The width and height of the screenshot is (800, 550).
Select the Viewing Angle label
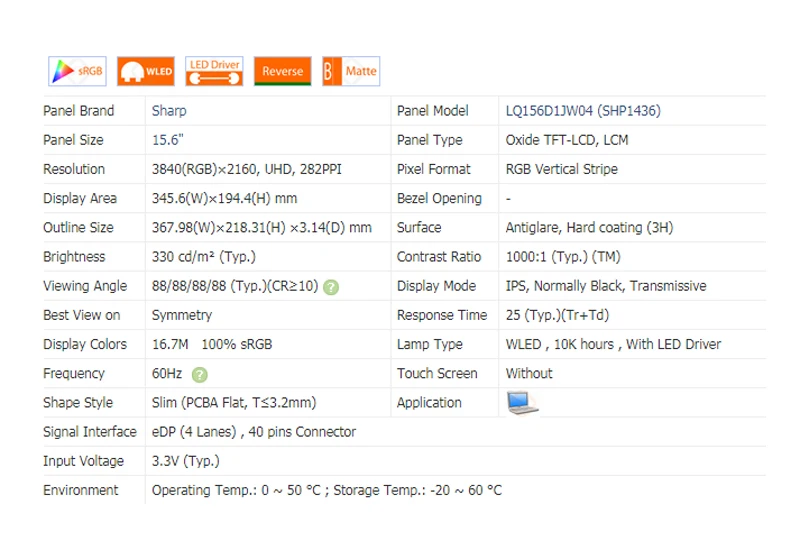click(85, 286)
